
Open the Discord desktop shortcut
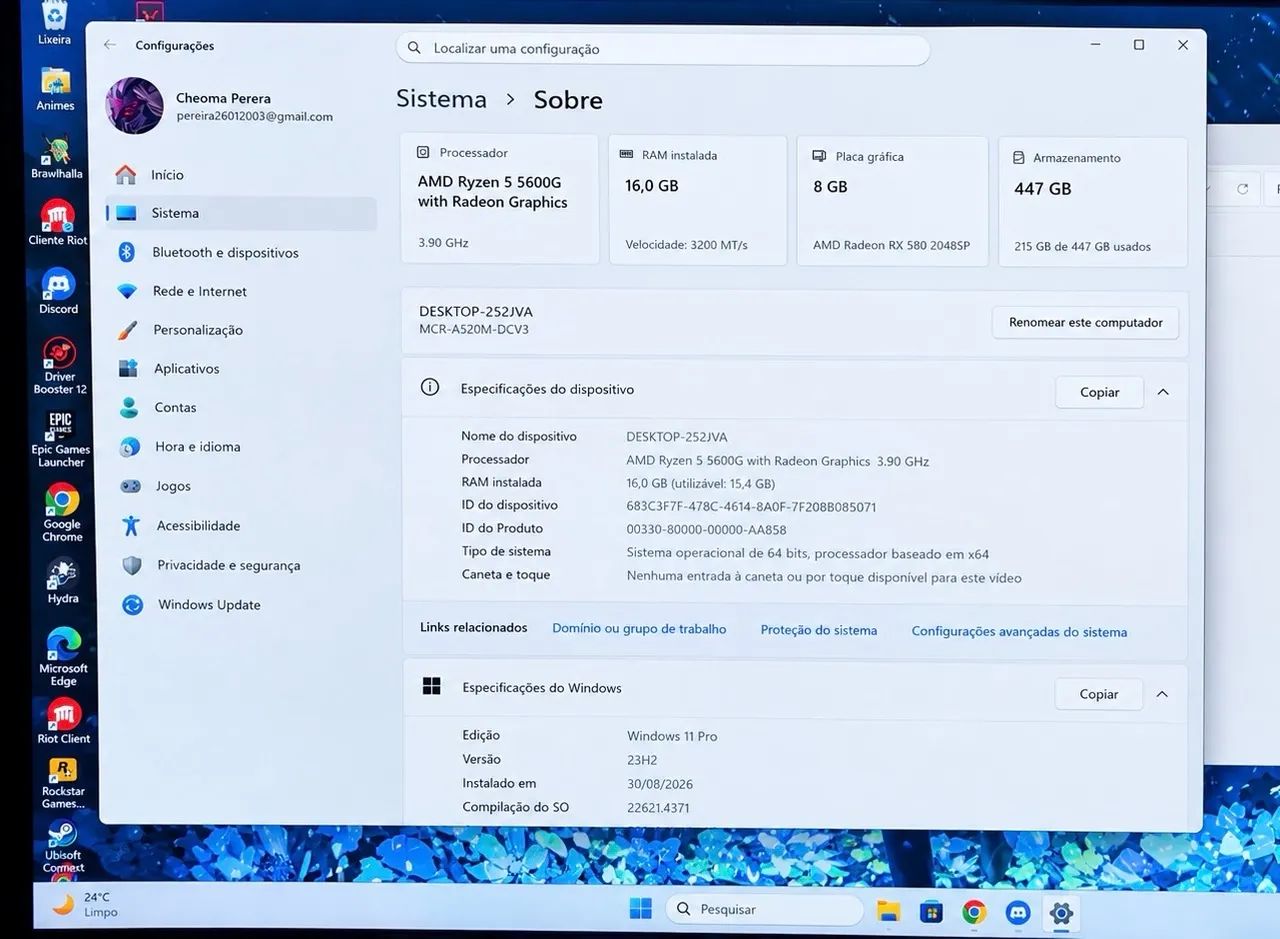tap(58, 291)
